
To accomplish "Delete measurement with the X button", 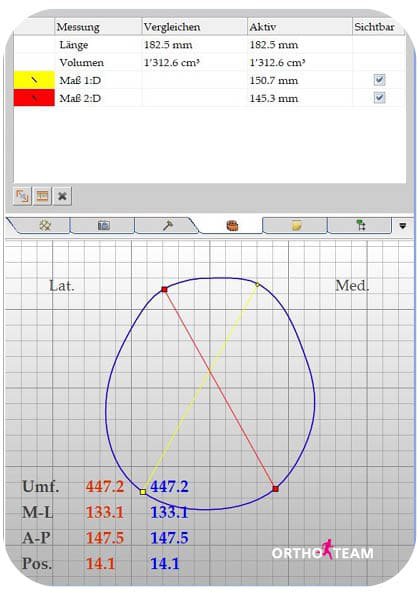I will click(x=62, y=196).
